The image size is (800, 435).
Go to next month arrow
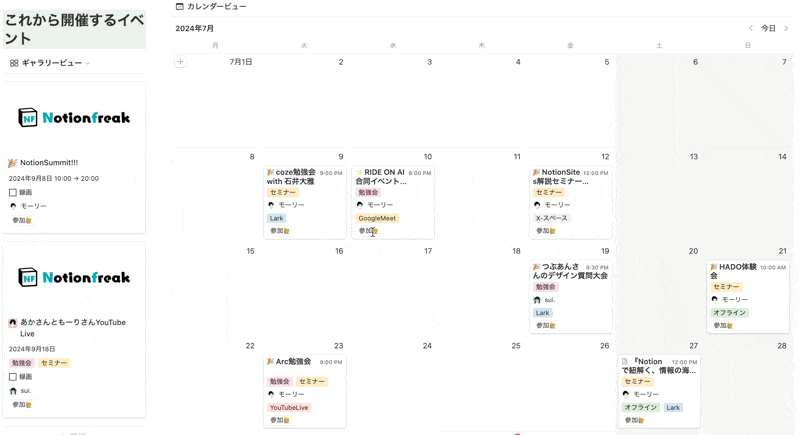coord(786,29)
